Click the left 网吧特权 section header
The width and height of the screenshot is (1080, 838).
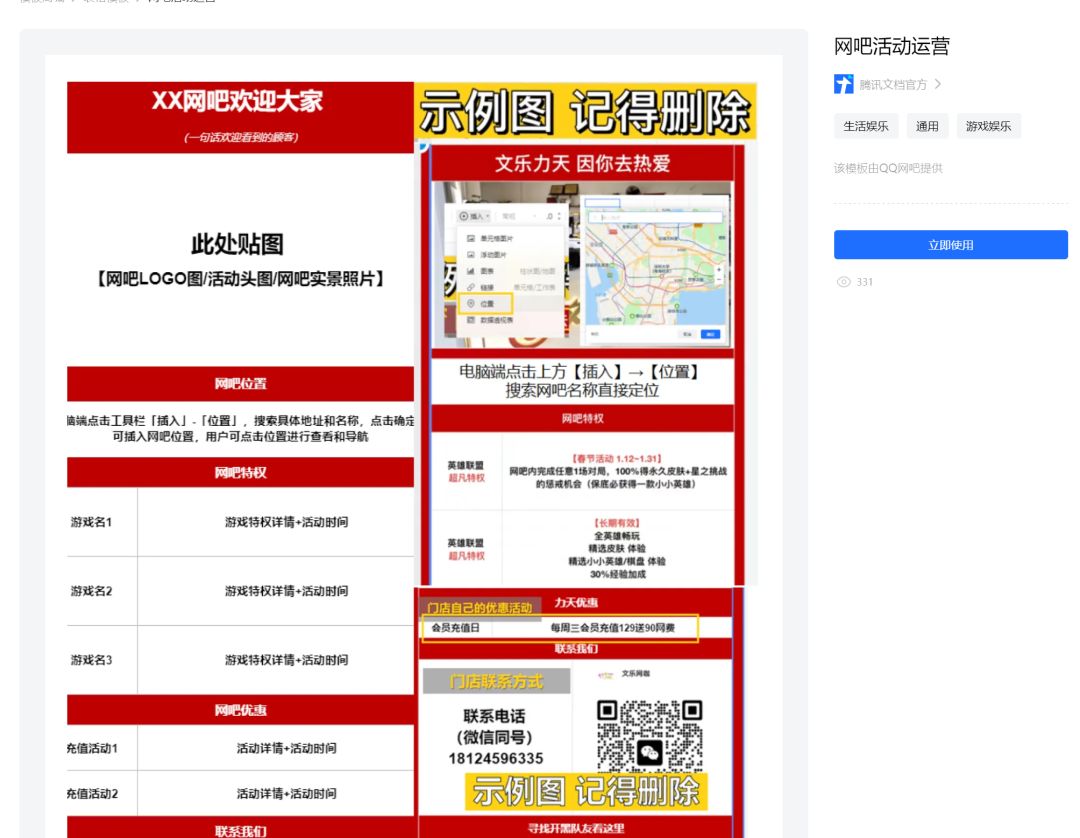[x=240, y=472]
